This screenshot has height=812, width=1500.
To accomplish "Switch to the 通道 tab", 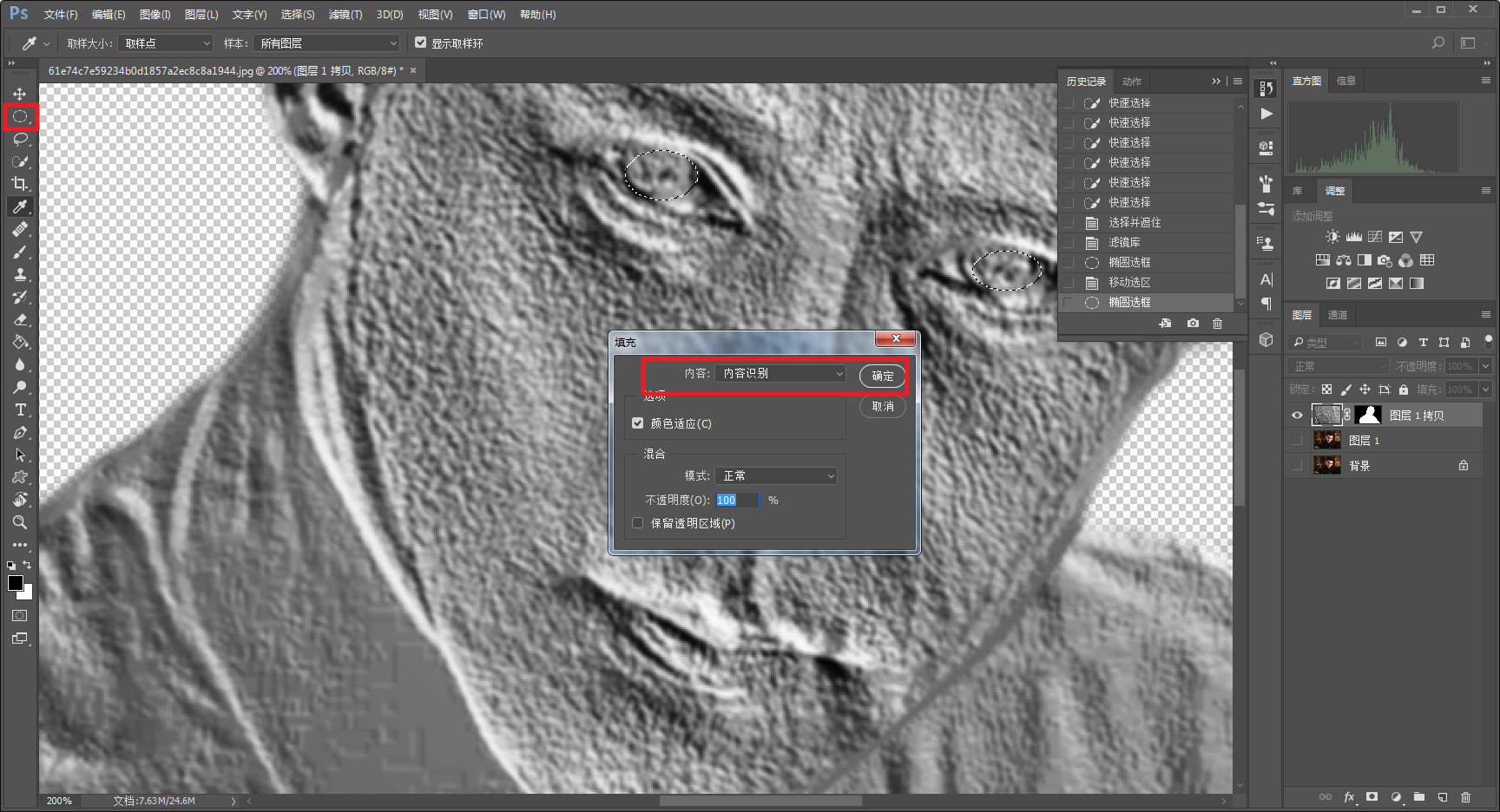I will pyautogui.click(x=1338, y=315).
